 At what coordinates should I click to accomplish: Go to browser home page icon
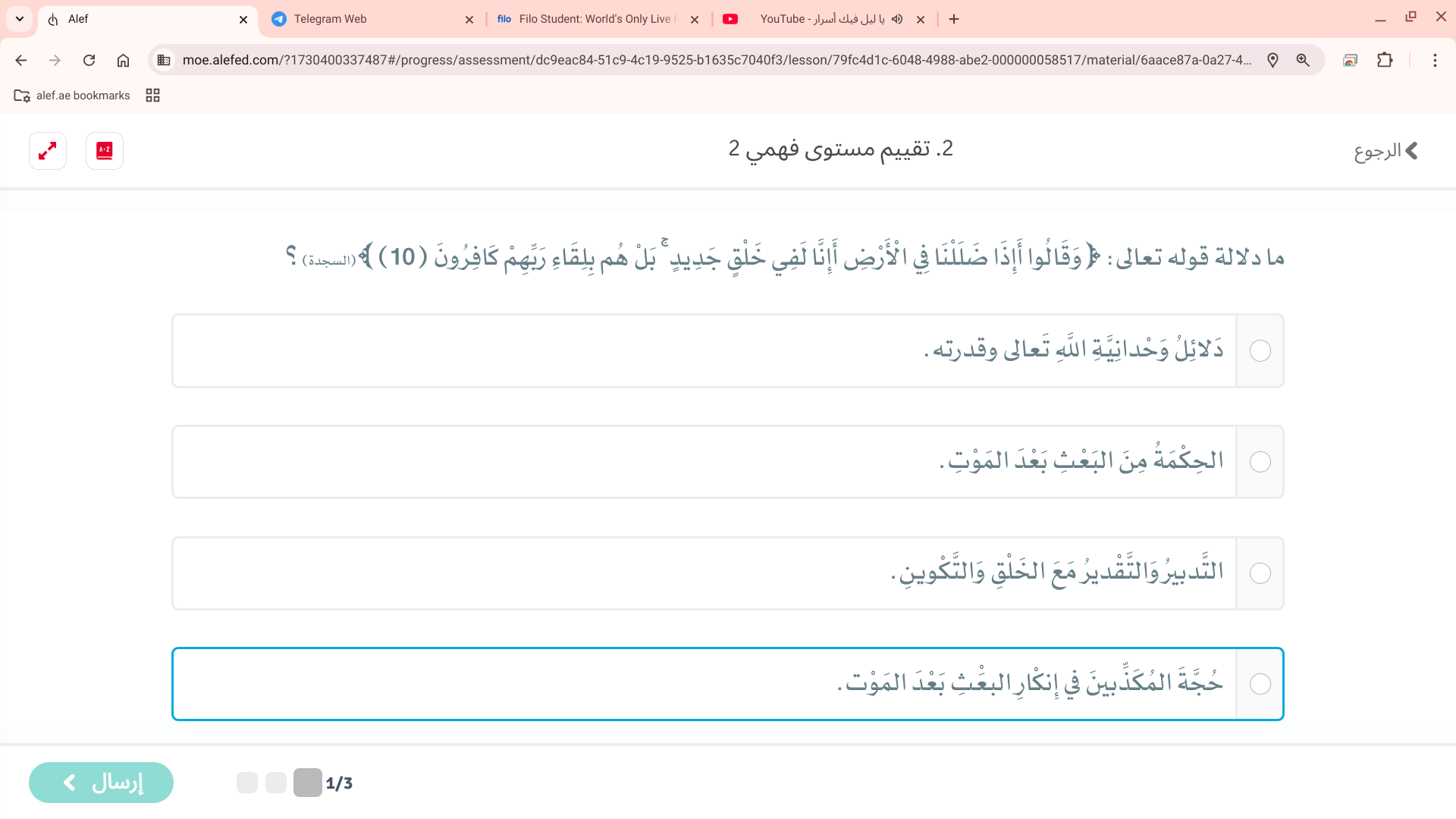(x=123, y=60)
